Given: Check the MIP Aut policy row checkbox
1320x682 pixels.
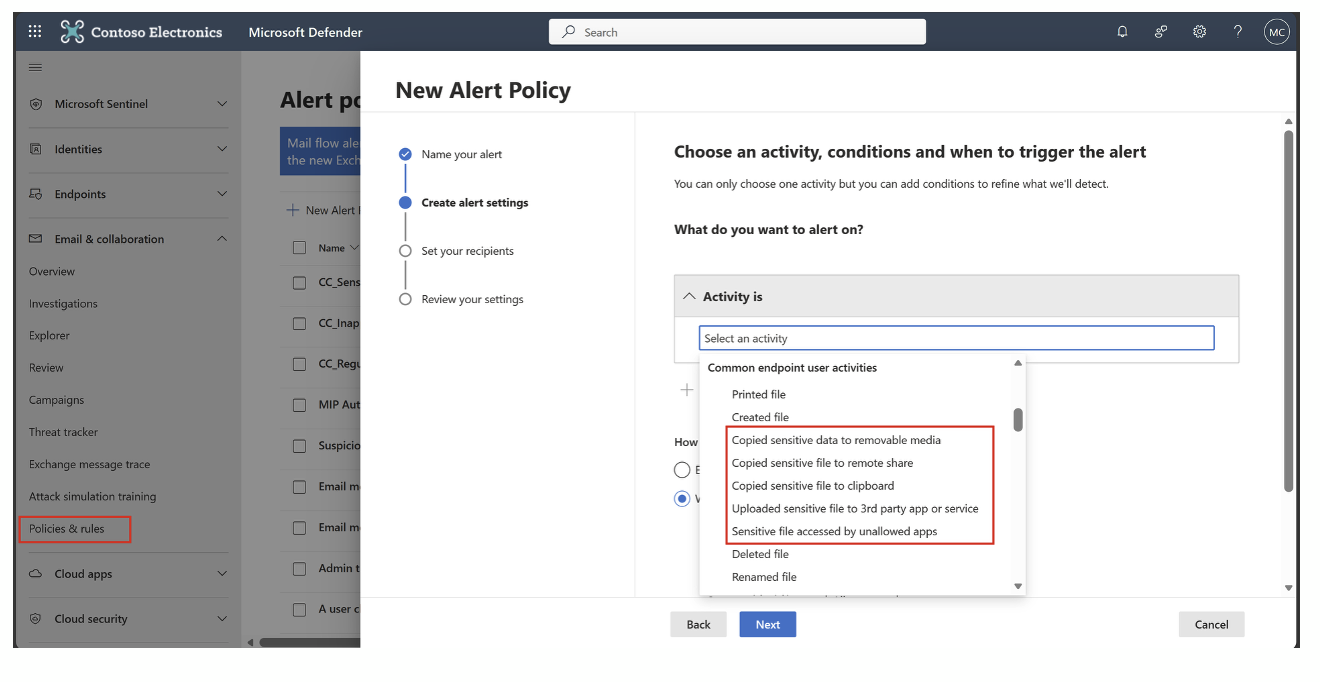Looking at the screenshot, I should coord(299,405).
